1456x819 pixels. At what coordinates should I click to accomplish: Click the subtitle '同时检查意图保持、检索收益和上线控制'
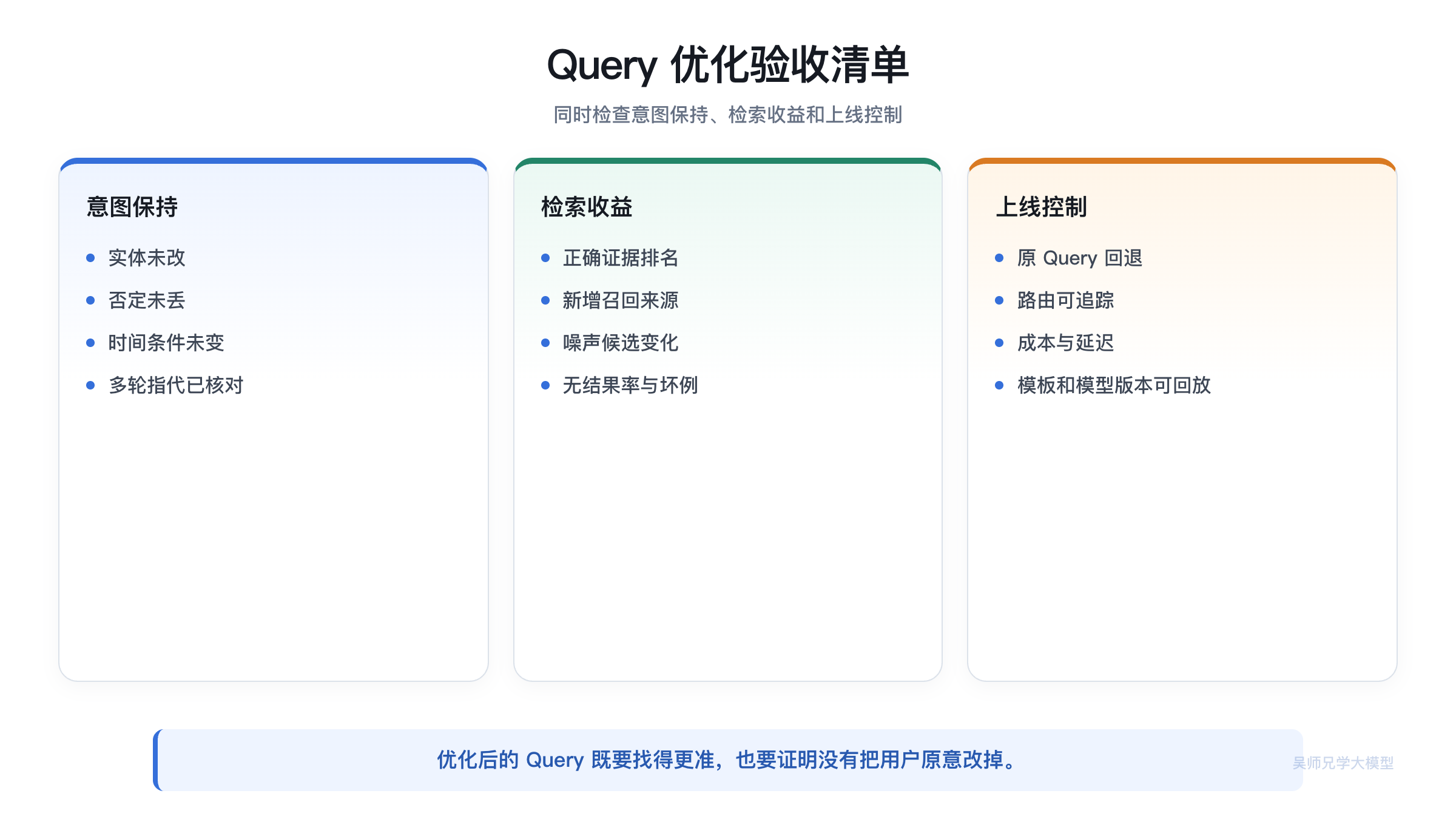727,115
